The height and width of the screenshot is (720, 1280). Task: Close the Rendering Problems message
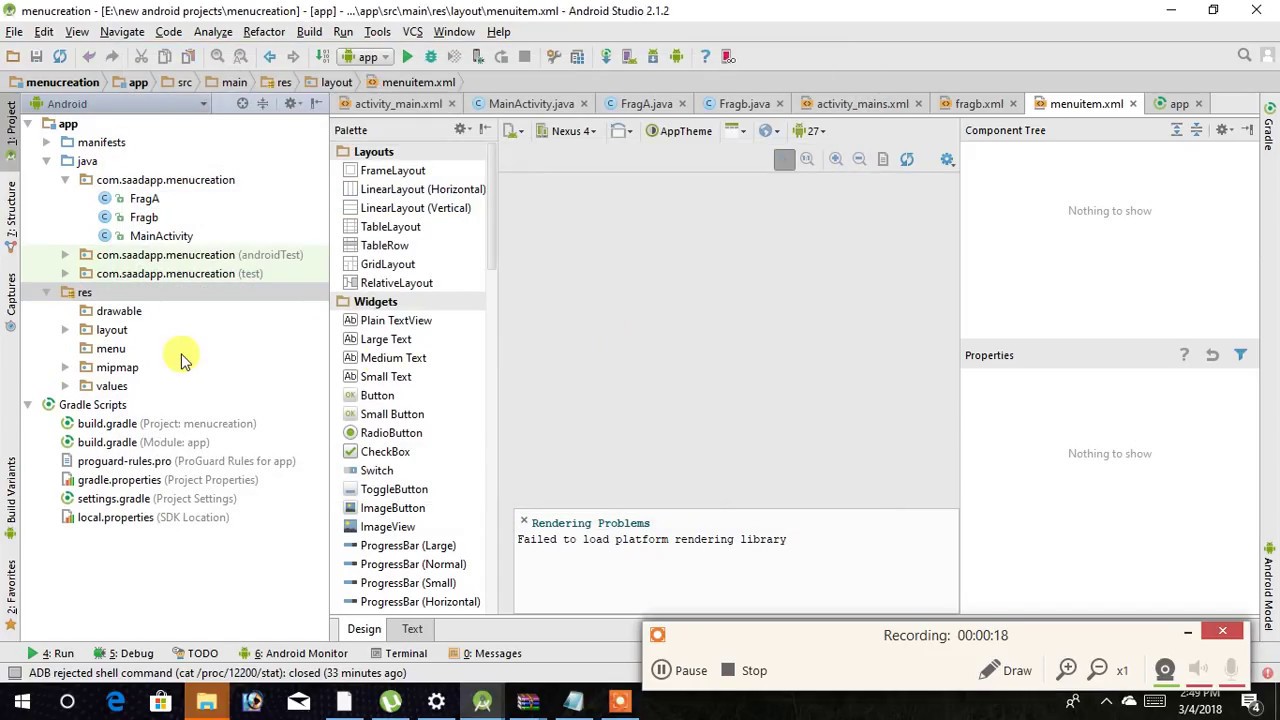tap(523, 521)
